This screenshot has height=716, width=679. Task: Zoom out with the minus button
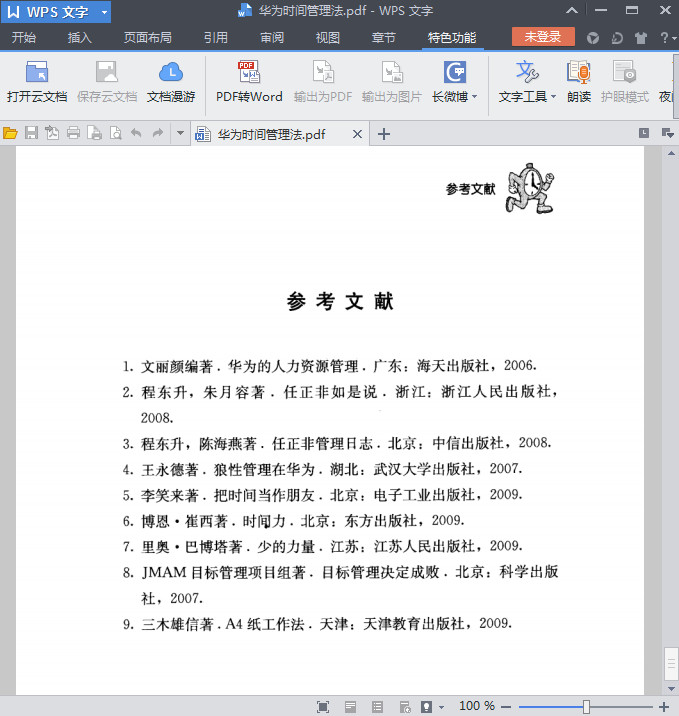click(x=506, y=707)
